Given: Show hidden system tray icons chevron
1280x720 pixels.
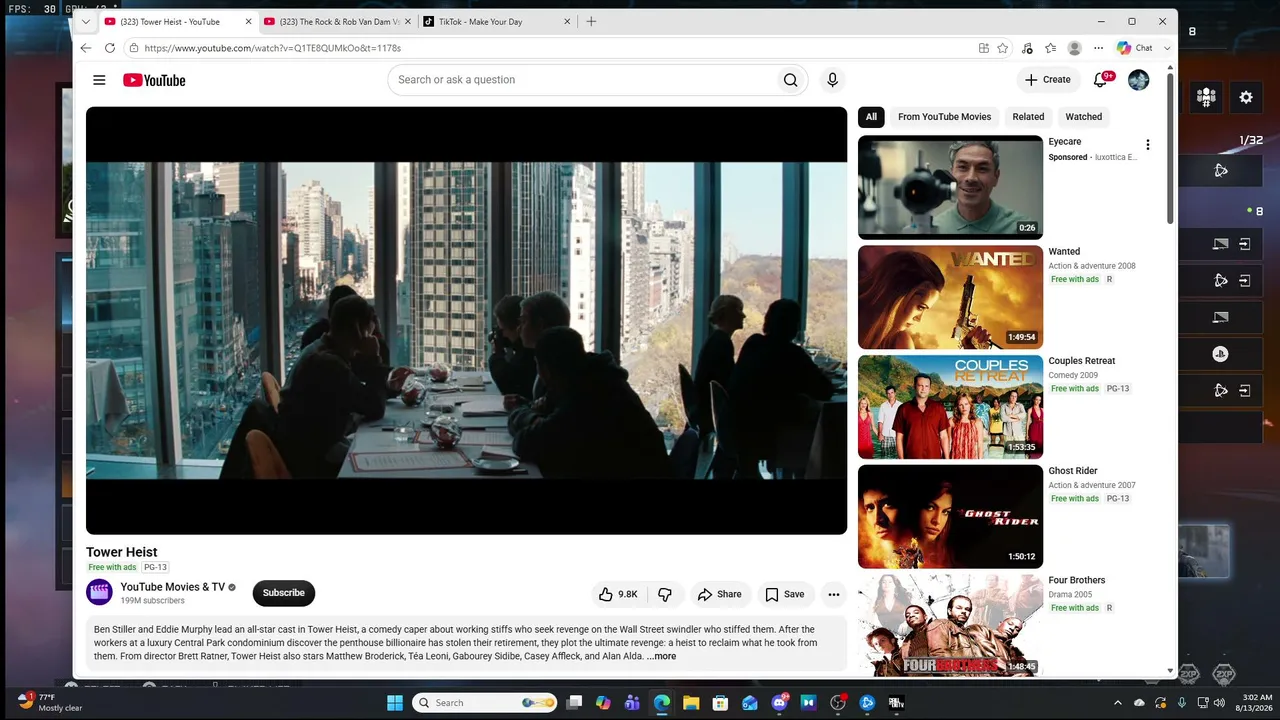Looking at the screenshot, I should tap(1118, 703).
